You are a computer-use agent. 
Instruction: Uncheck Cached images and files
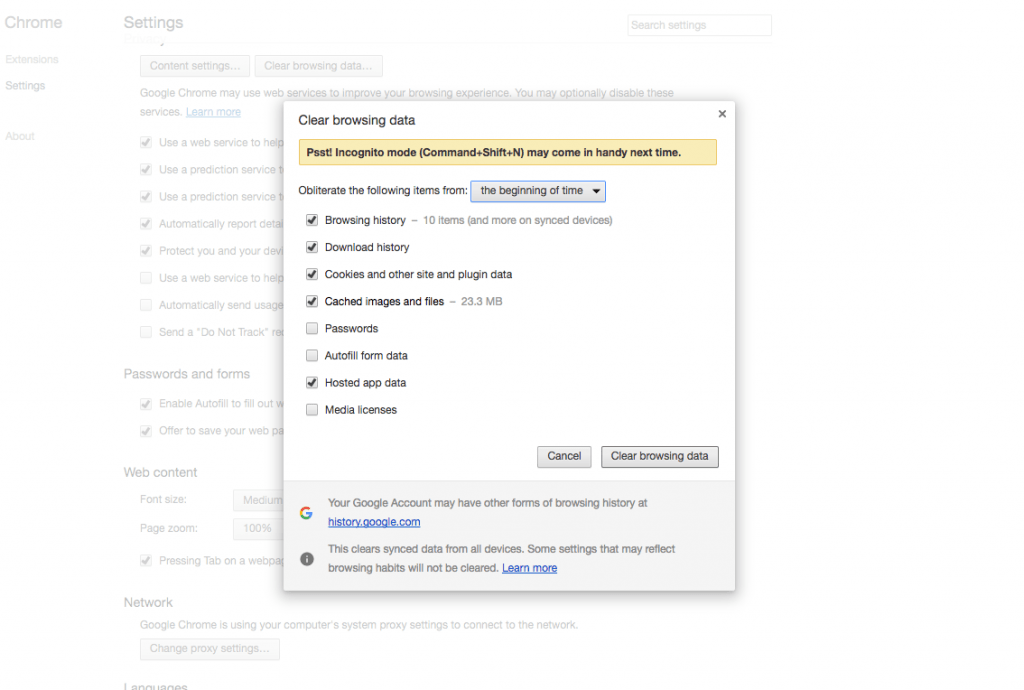tap(311, 301)
